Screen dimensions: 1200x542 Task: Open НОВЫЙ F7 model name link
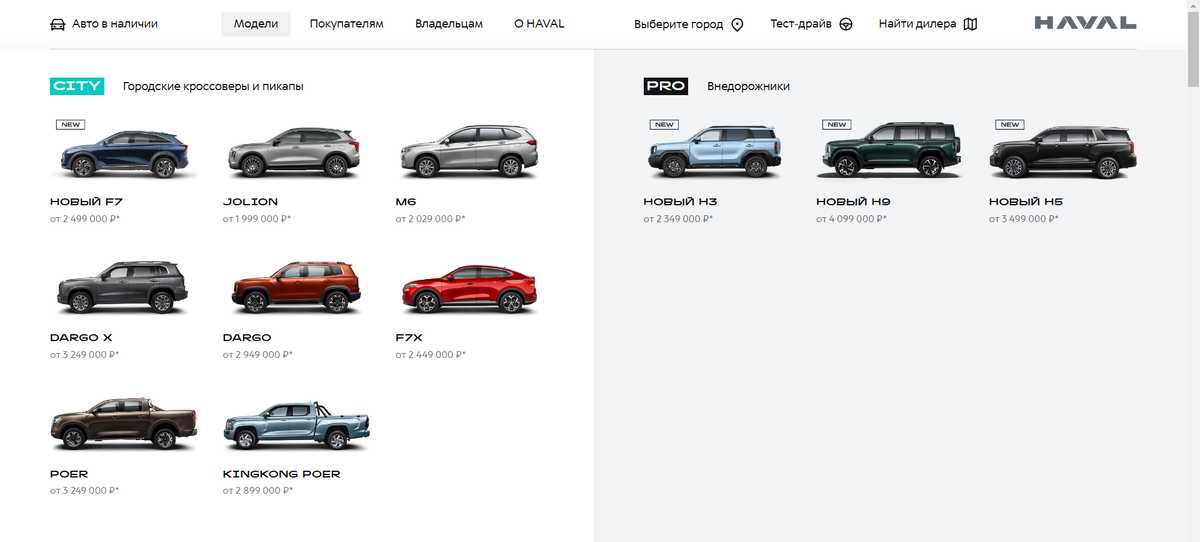86,202
